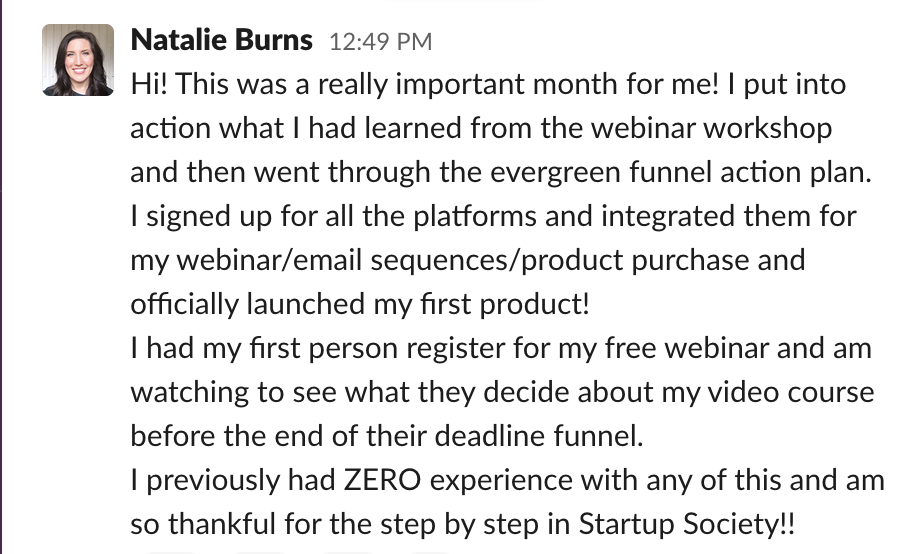The width and height of the screenshot is (914, 554).
Task: Click the line "officially launched my first product!"
Action: (x=360, y=304)
